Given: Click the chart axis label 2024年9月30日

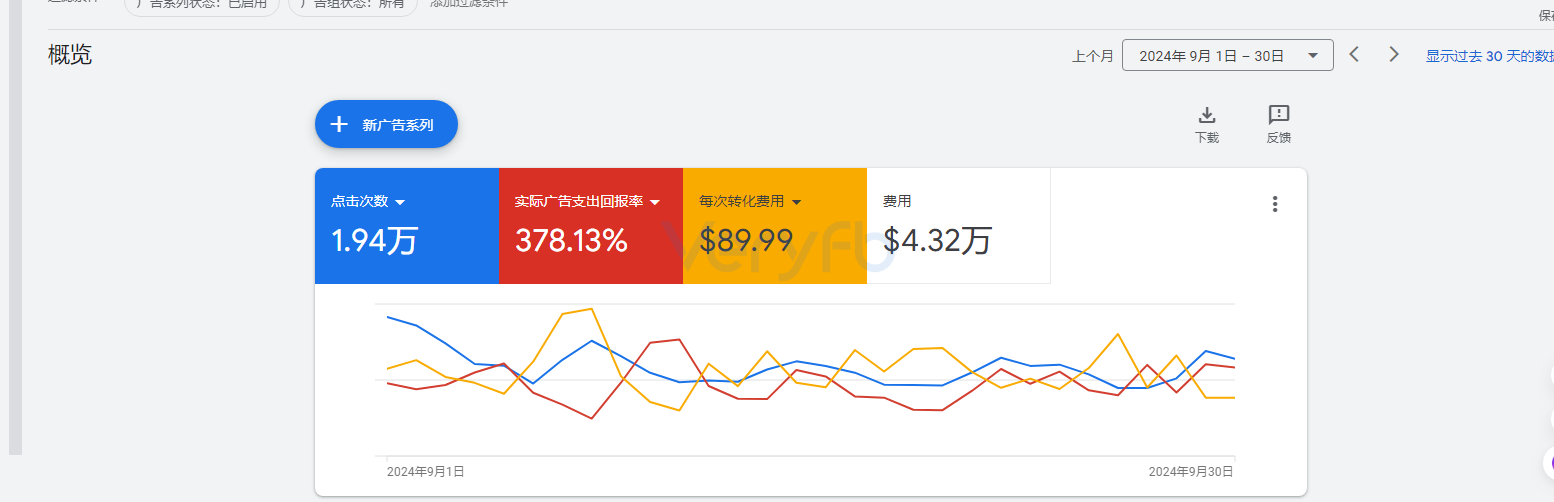Looking at the screenshot, I should [x=1190, y=471].
